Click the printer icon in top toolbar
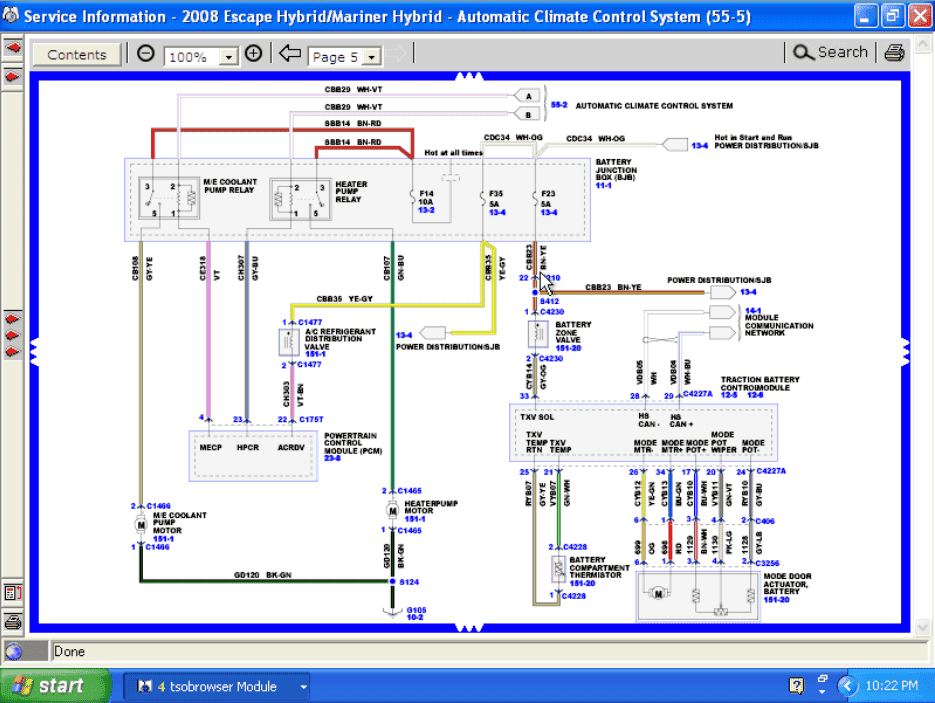This screenshot has height=703, width=935. [x=894, y=54]
